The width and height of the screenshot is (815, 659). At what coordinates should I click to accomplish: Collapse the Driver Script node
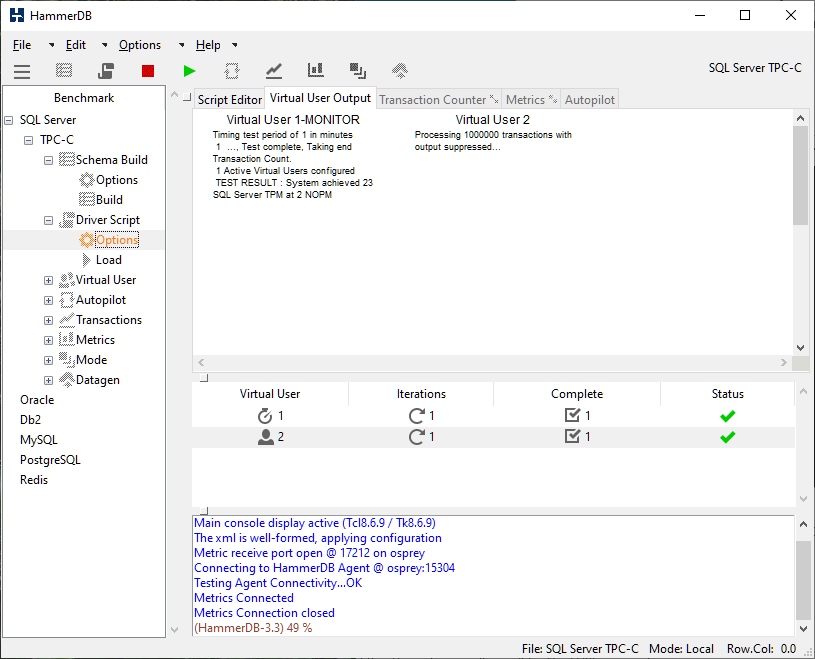coord(48,220)
